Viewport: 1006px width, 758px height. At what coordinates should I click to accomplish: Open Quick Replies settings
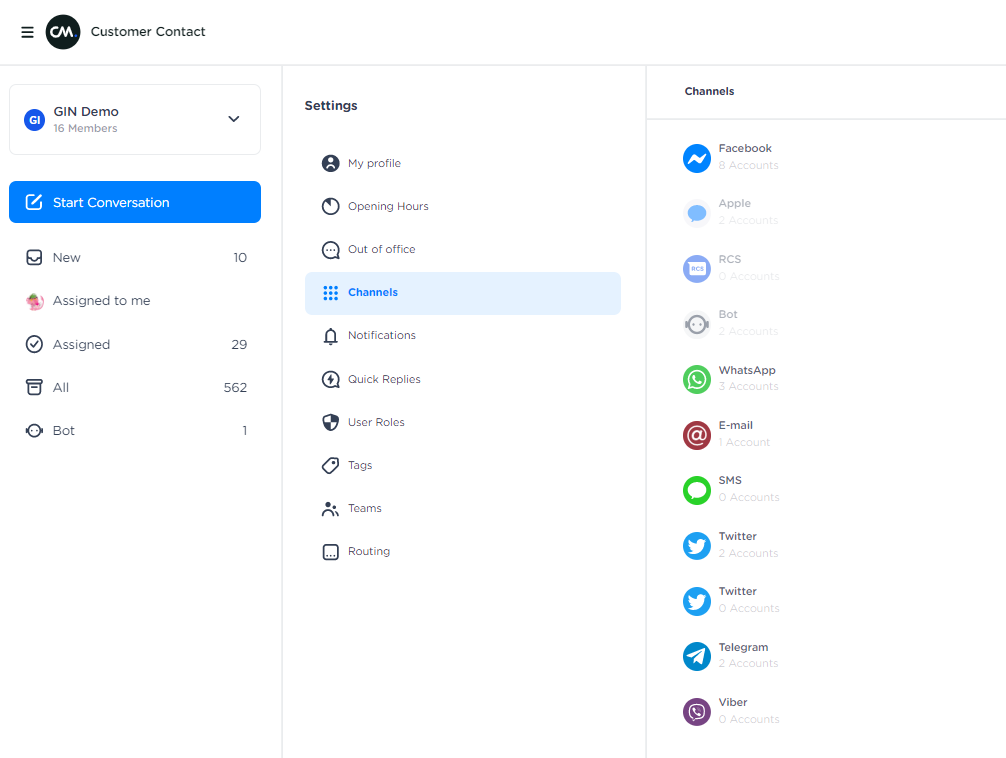click(384, 380)
